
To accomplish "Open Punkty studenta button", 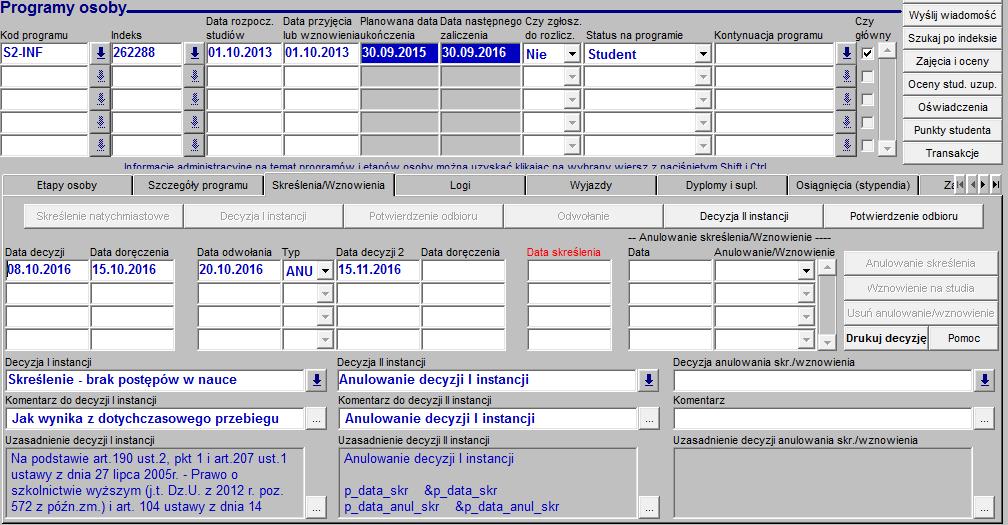I will [952, 130].
